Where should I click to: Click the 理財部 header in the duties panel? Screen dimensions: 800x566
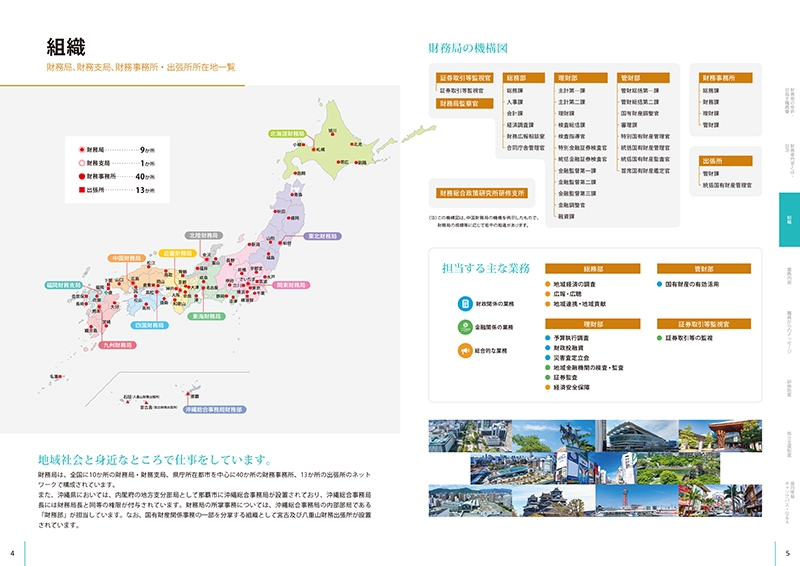click(x=593, y=324)
